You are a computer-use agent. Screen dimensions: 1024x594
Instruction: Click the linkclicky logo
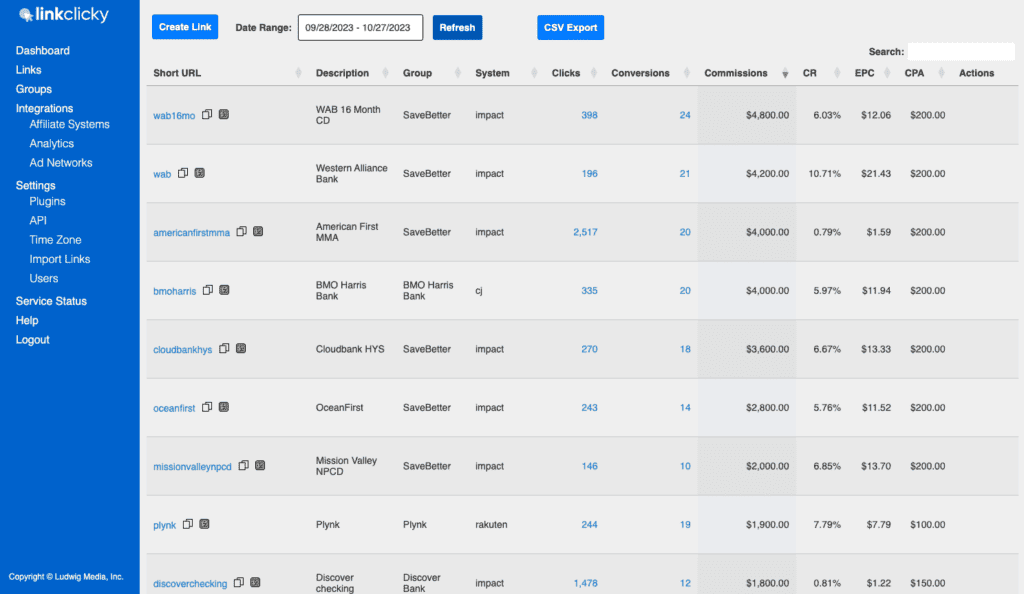(64, 15)
